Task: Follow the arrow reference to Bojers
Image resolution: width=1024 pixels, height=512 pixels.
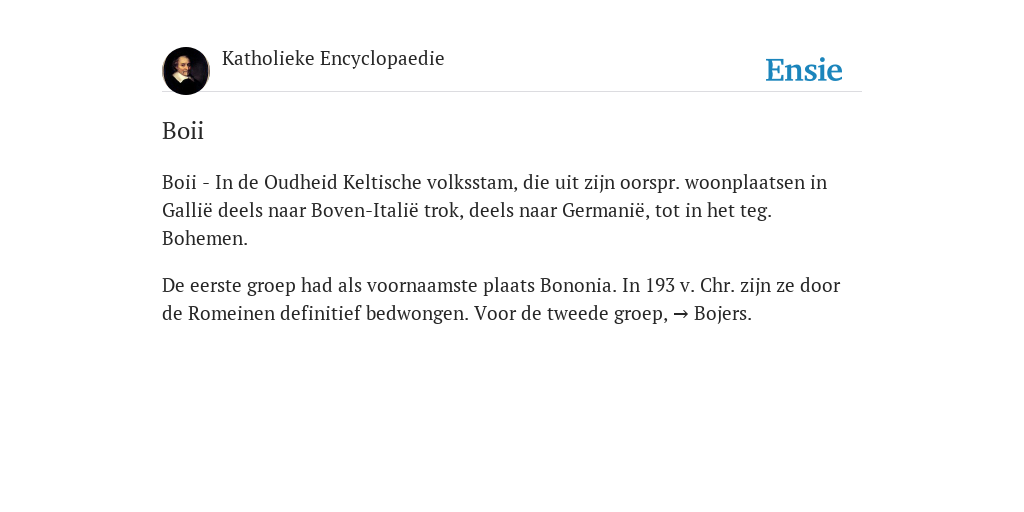Action: 722,314
